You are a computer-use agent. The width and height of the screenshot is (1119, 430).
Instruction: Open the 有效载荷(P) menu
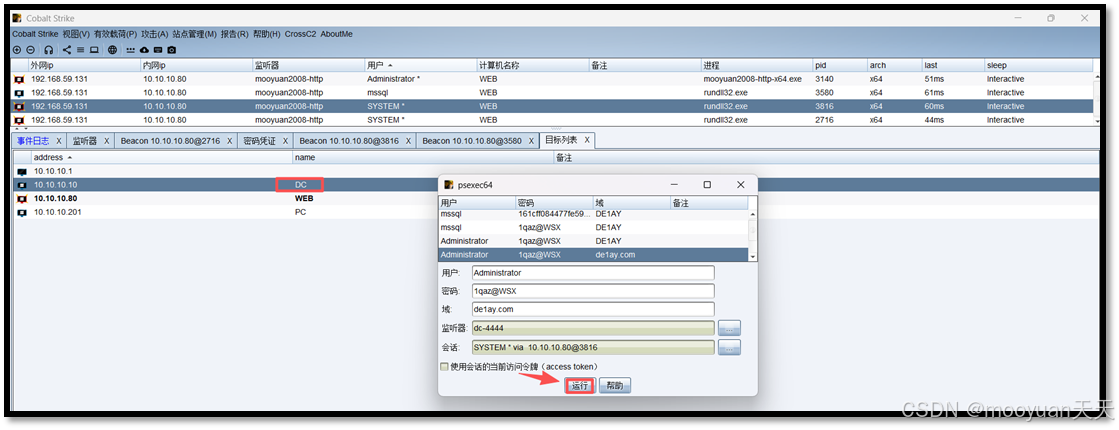pyautogui.click(x=115, y=34)
